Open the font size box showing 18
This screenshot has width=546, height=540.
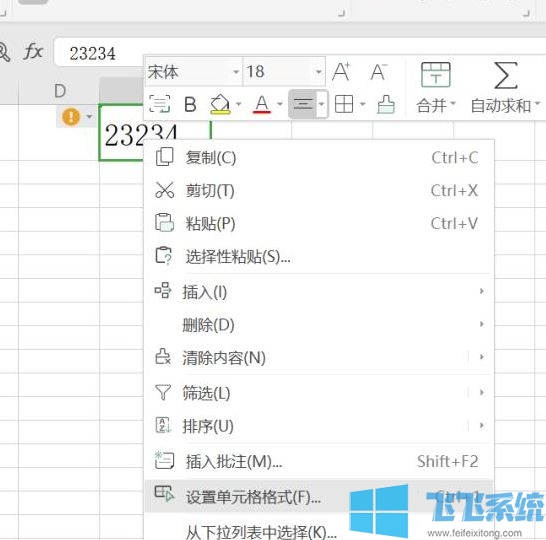click(284, 72)
